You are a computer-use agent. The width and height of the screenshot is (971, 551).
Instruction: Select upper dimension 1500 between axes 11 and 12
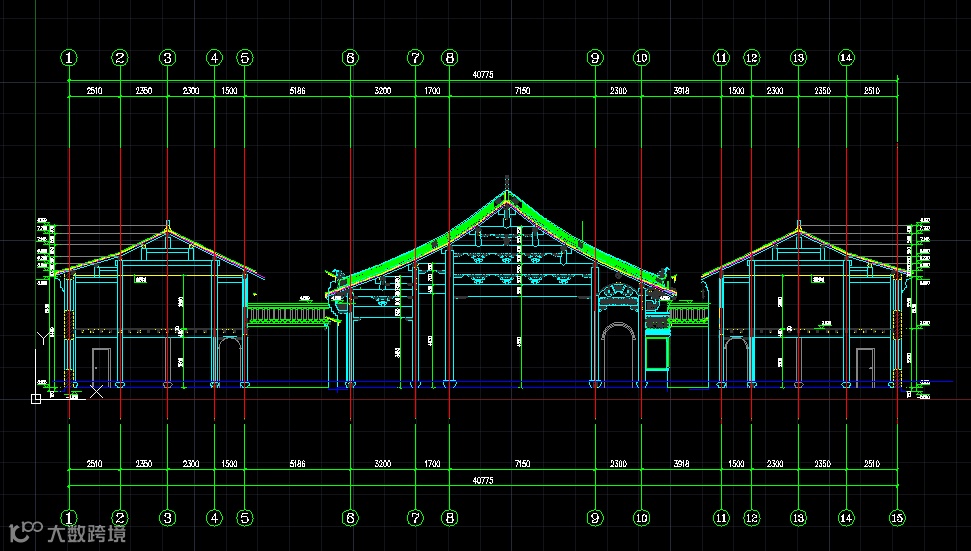click(x=736, y=90)
